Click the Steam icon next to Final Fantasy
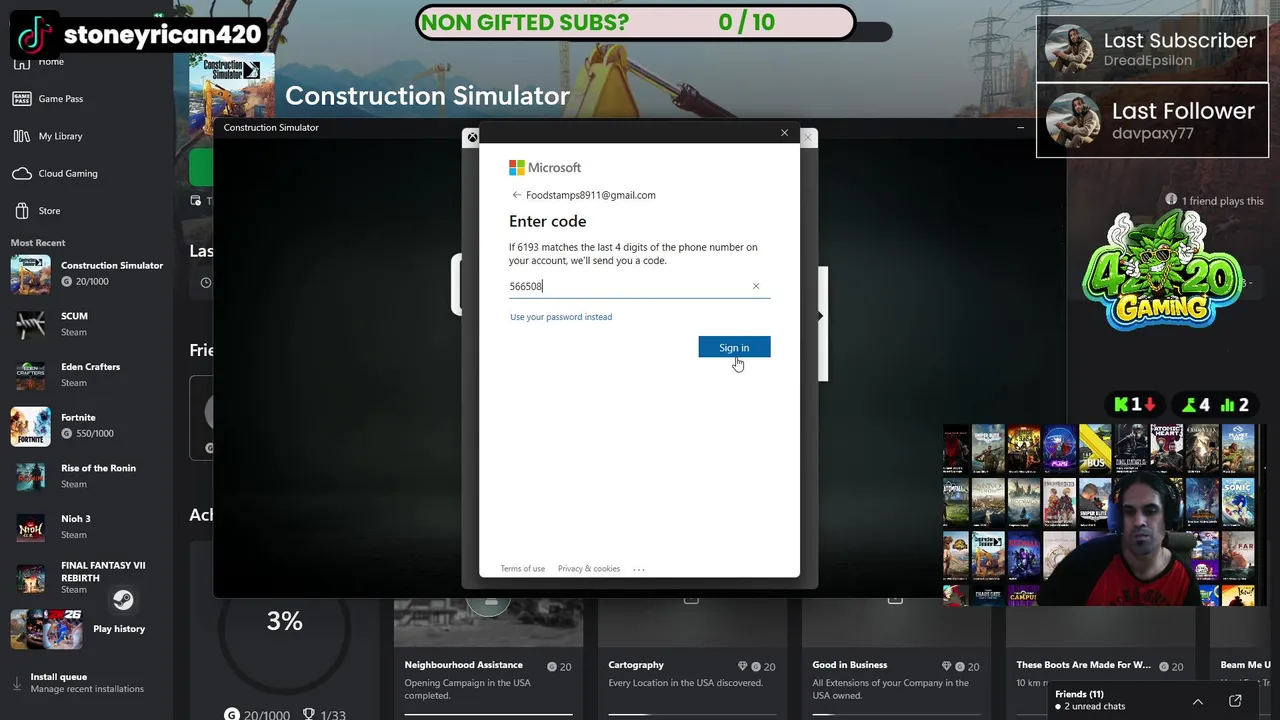The width and height of the screenshot is (1280, 720). (x=123, y=599)
